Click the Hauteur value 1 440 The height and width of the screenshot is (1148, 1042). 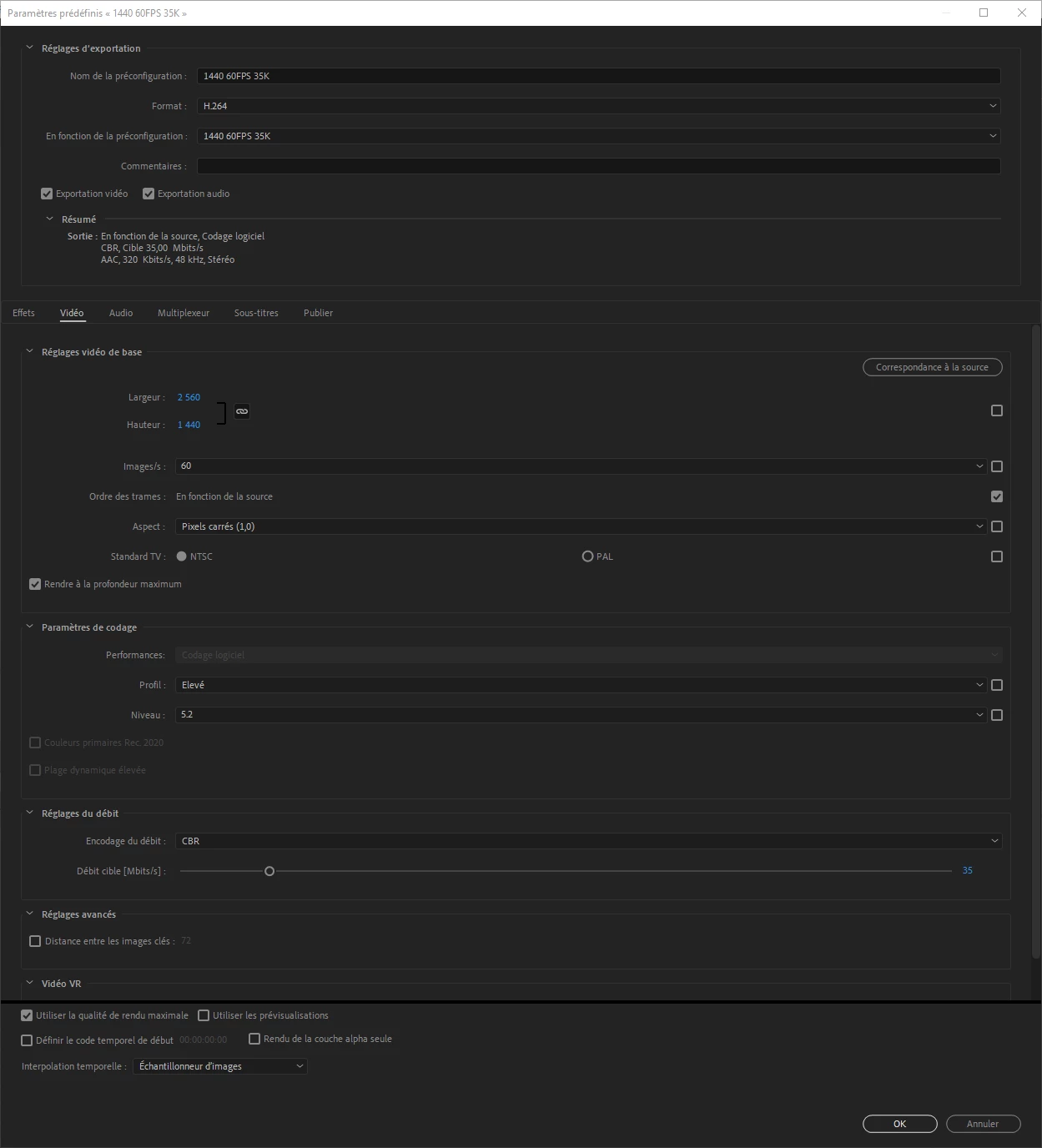point(189,425)
